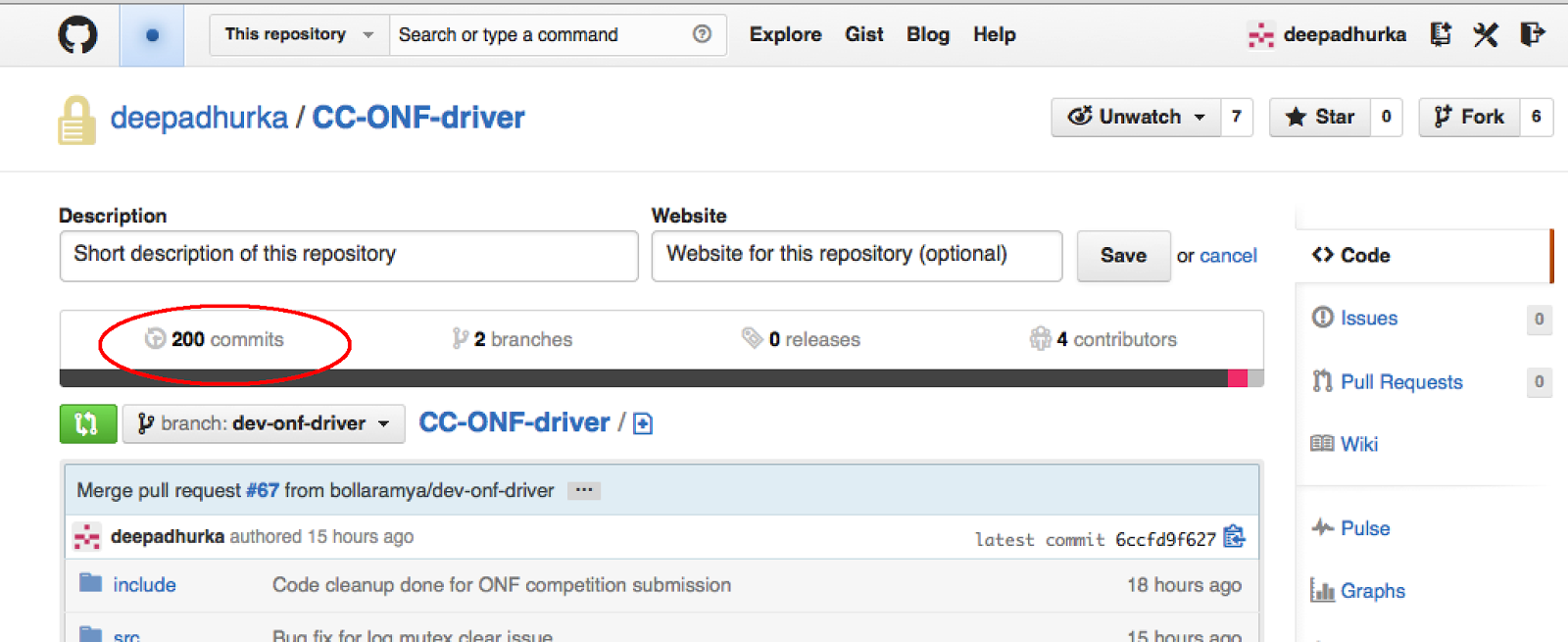Viewport: 1568px width, 642px height.
Task: Click the add new file plus icon
Action: click(643, 423)
